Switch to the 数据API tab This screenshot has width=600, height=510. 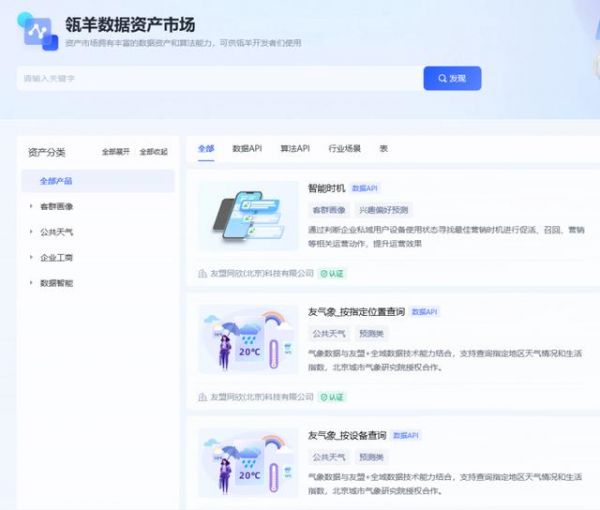(247, 148)
